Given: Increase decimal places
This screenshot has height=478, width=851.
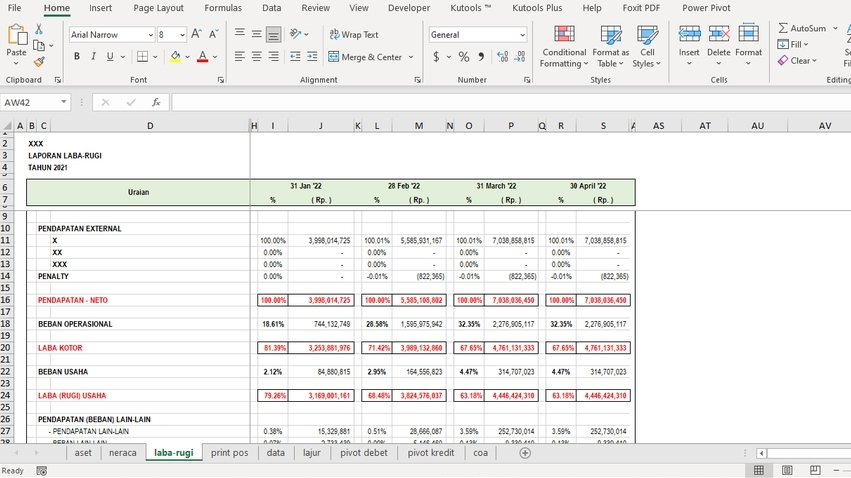Looking at the screenshot, I should 503,56.
